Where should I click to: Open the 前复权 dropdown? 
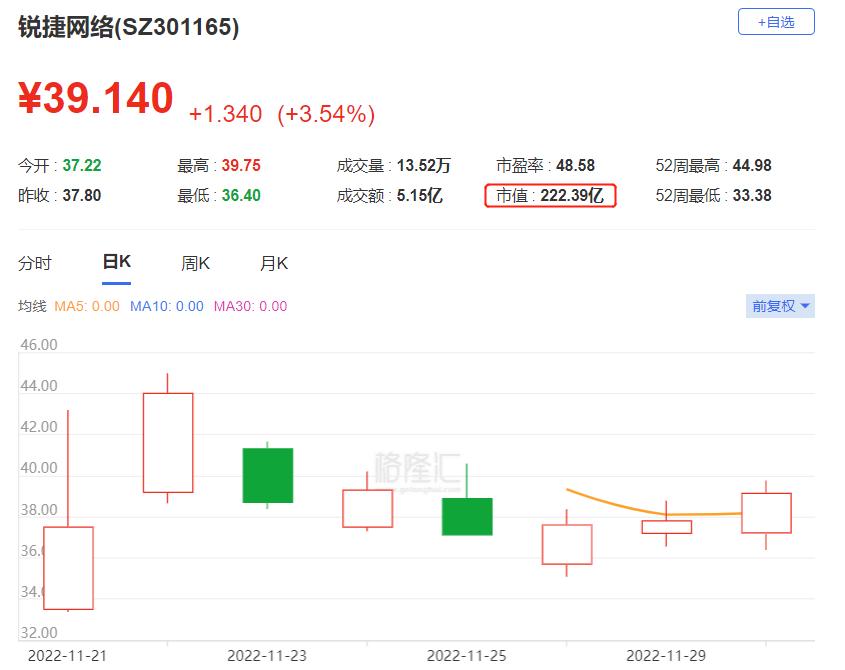[780, 306]
